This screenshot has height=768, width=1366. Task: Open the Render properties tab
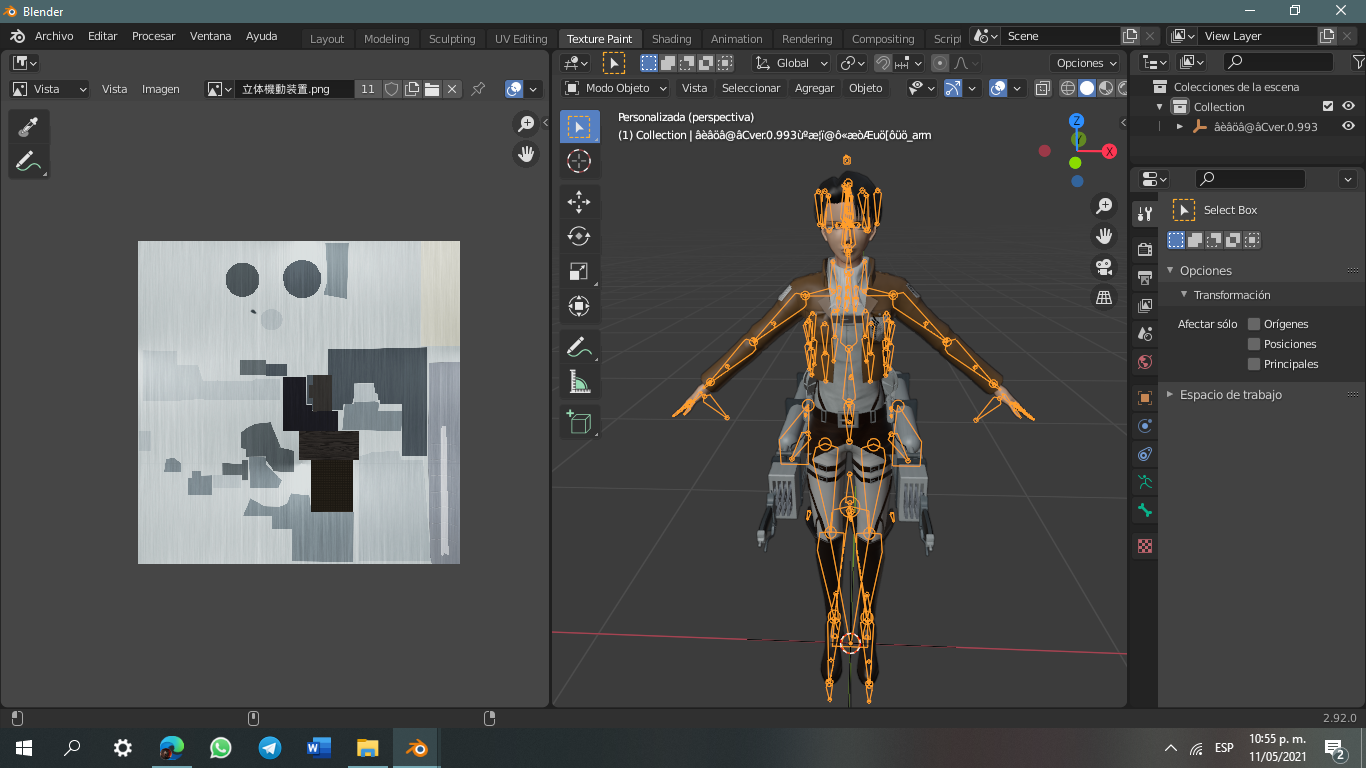[1145, 249]
